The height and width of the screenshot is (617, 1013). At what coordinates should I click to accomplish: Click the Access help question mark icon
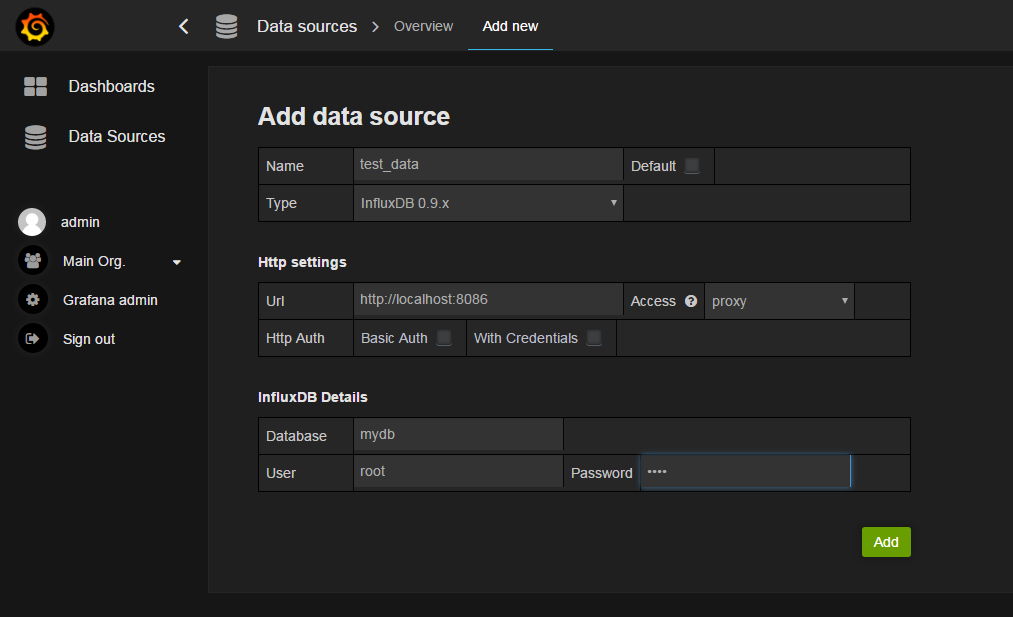(691, 301)
